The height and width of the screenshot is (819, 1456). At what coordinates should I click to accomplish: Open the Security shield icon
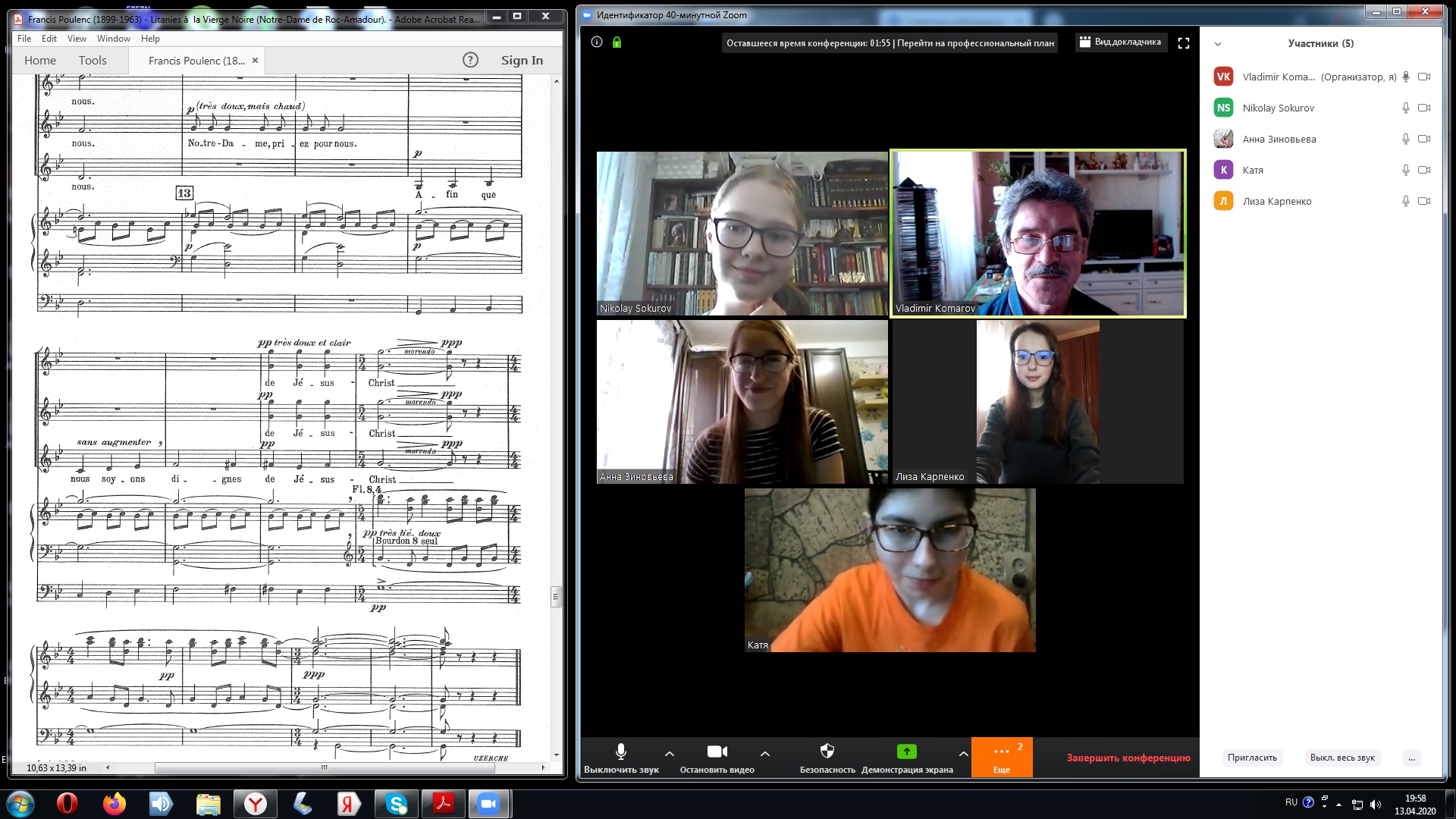[827, 751]
